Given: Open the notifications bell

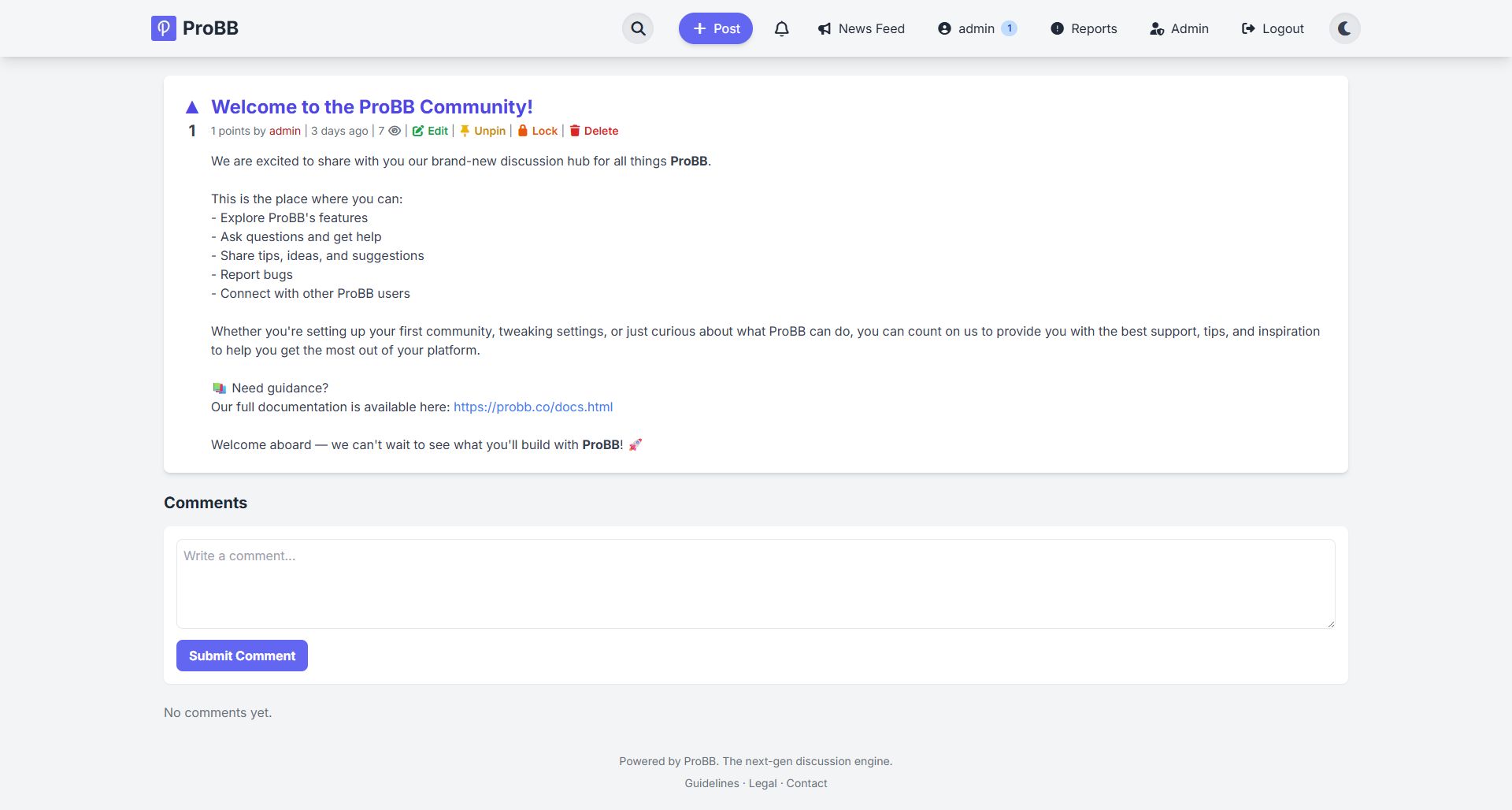Looking at the screenshot, I should 781,28.
